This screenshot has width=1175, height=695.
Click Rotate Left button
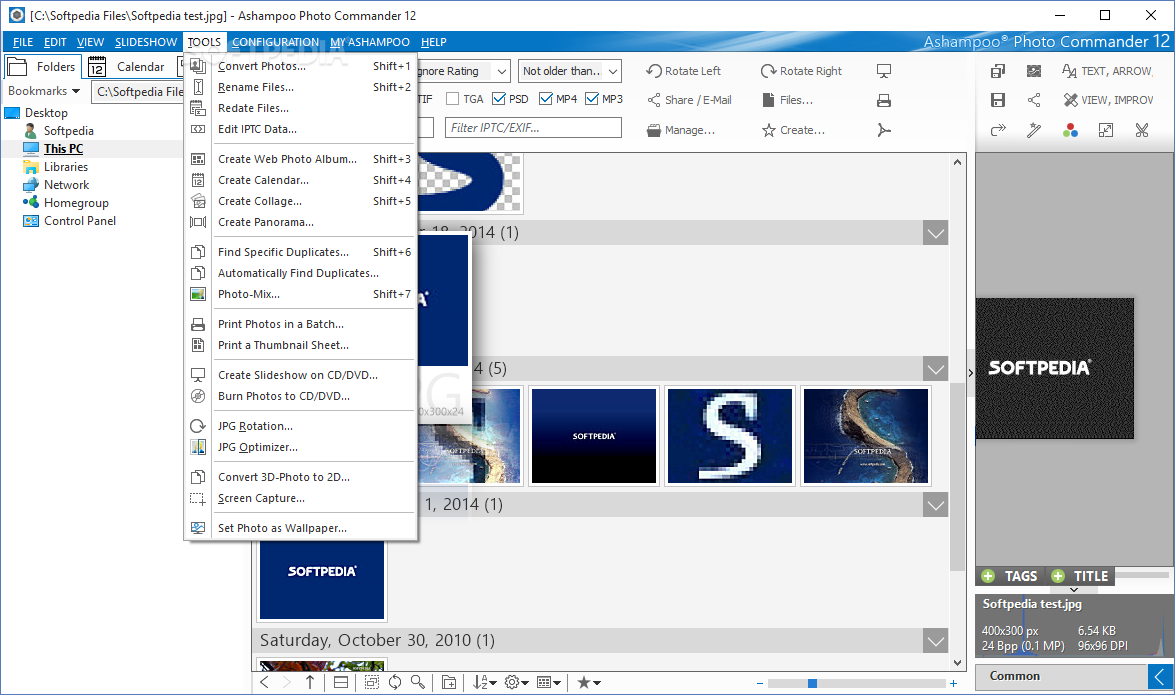[683, 71]
